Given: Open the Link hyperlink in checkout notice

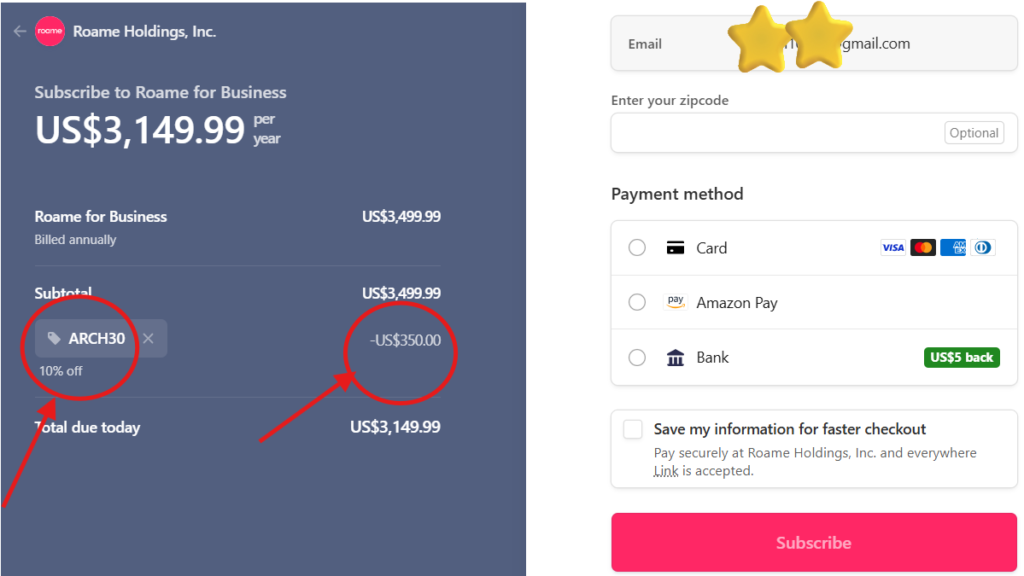Looking at the screenshot, I should pos(666,470).
